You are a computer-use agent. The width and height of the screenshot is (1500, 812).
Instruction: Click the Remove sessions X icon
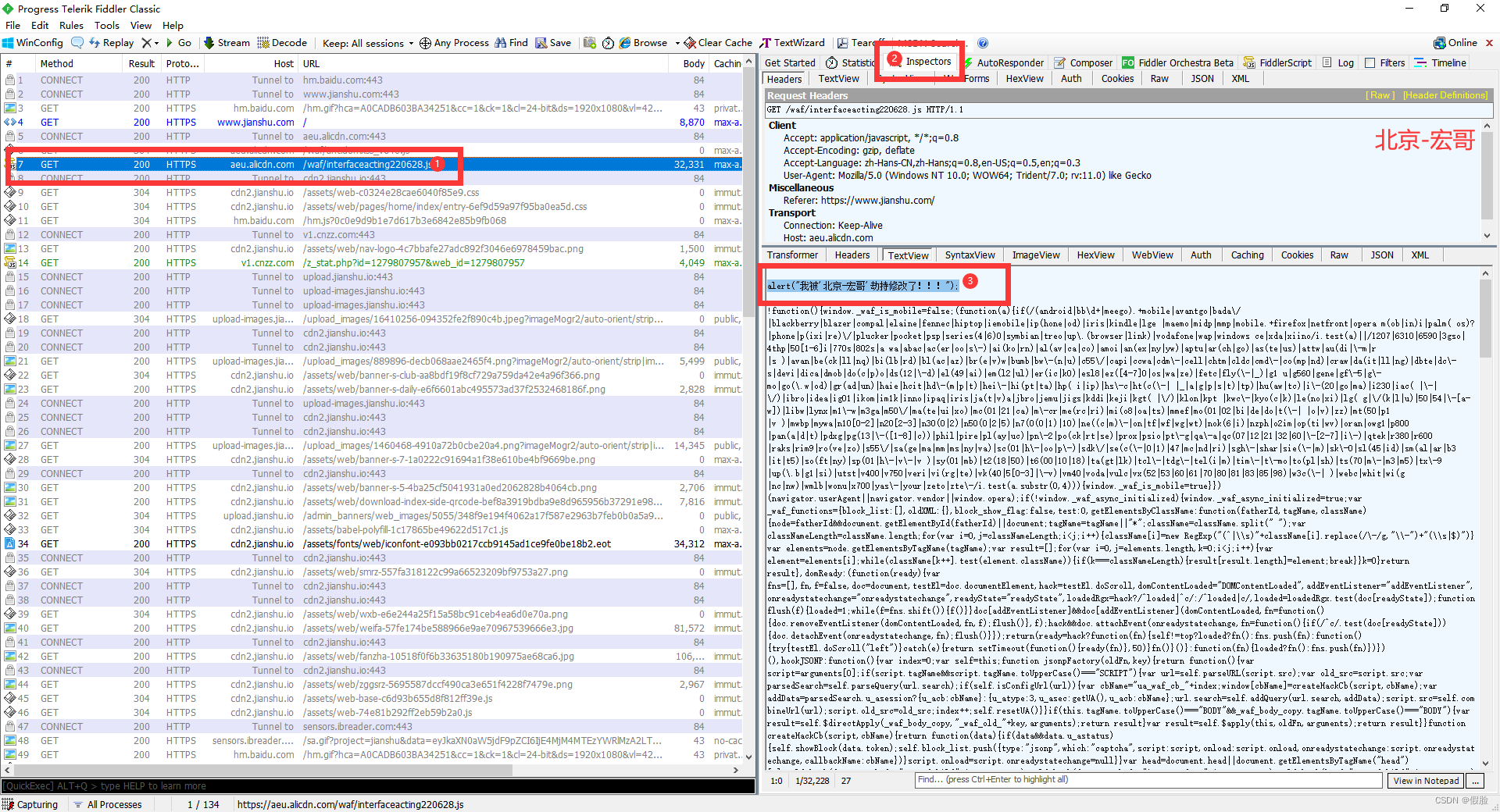(146, 43)
